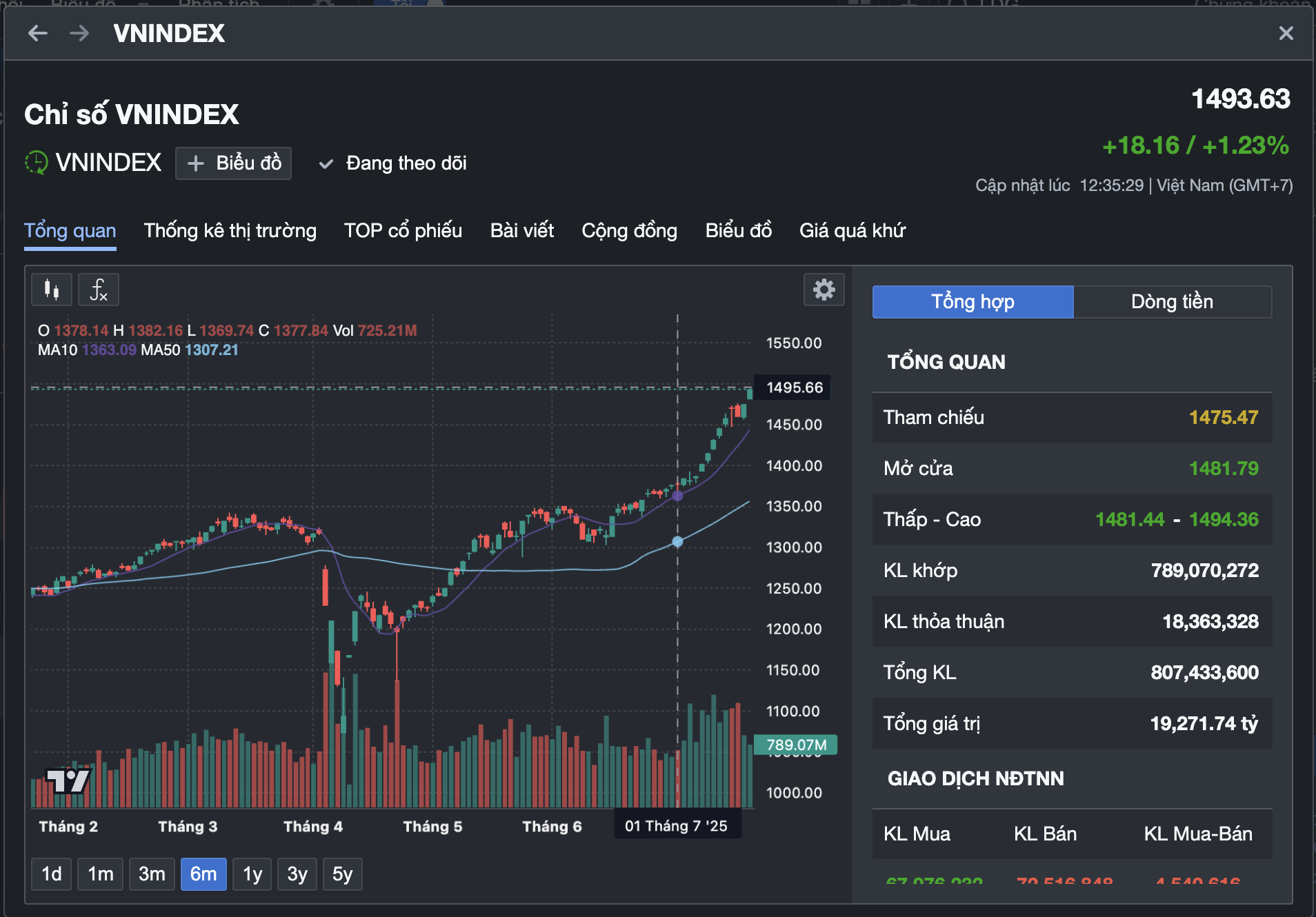Navigate back with the left arrow icon
This screenshot has height=917, width=1316.
39,33
